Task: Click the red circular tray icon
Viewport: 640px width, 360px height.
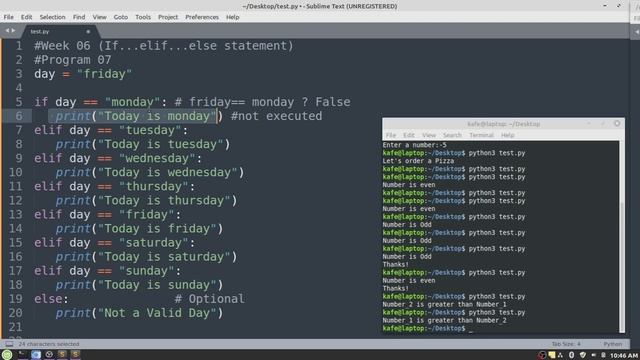Action: point(542,355)
